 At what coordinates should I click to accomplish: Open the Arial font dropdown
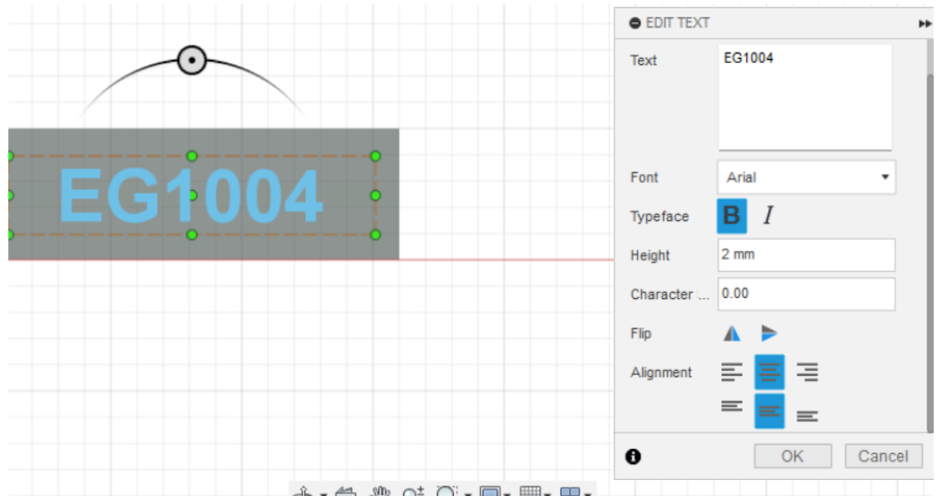(x=806, y=177)
